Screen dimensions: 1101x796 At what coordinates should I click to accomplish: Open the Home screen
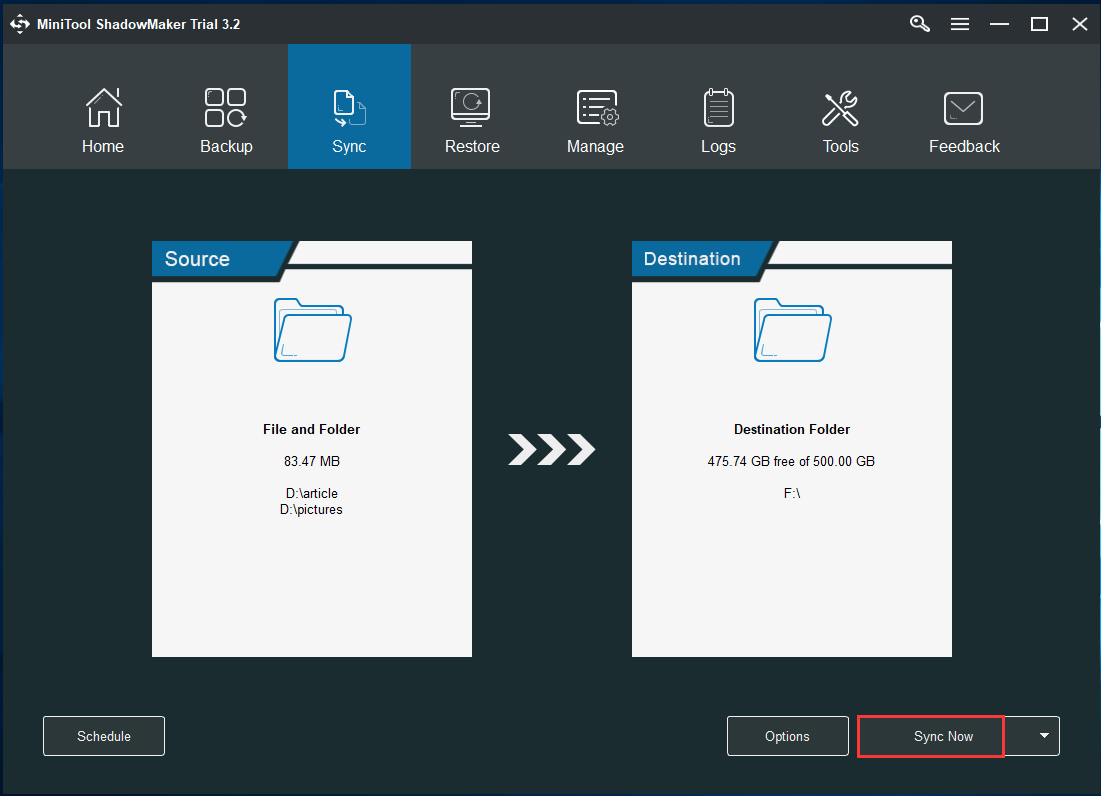click(x=103, y=118)
